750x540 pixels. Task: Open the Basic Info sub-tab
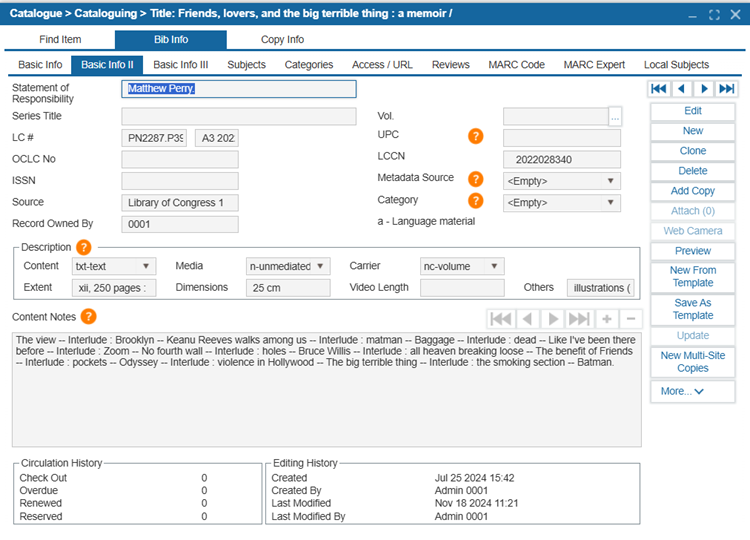(x=40, y=65)
